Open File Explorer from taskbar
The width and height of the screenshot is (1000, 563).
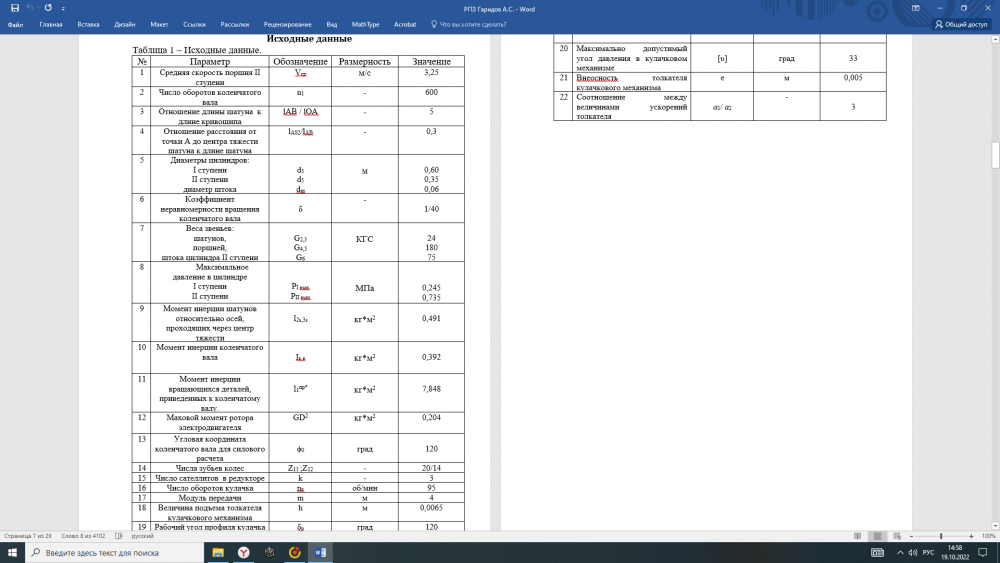coord(218,553)
